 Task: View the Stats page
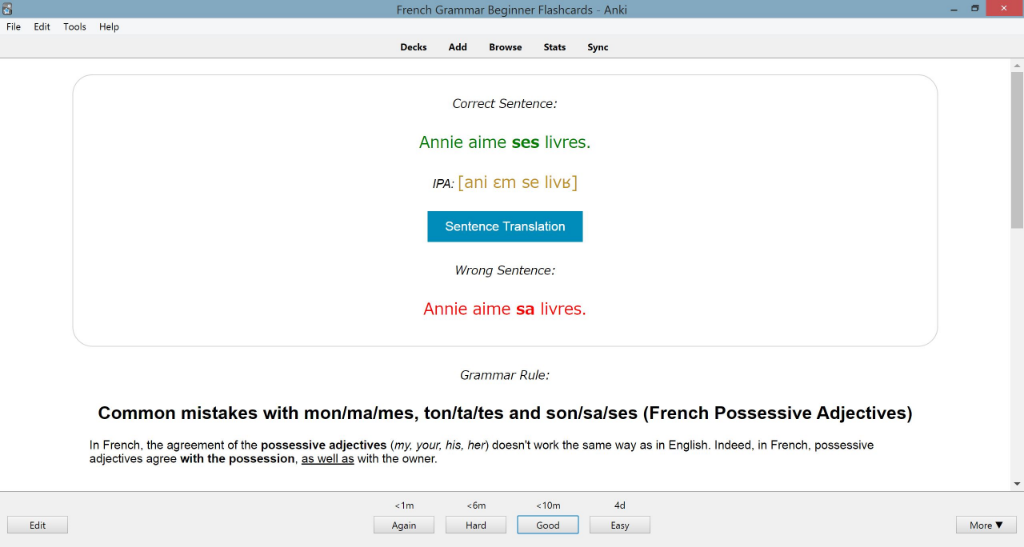[x=554, y=47]
